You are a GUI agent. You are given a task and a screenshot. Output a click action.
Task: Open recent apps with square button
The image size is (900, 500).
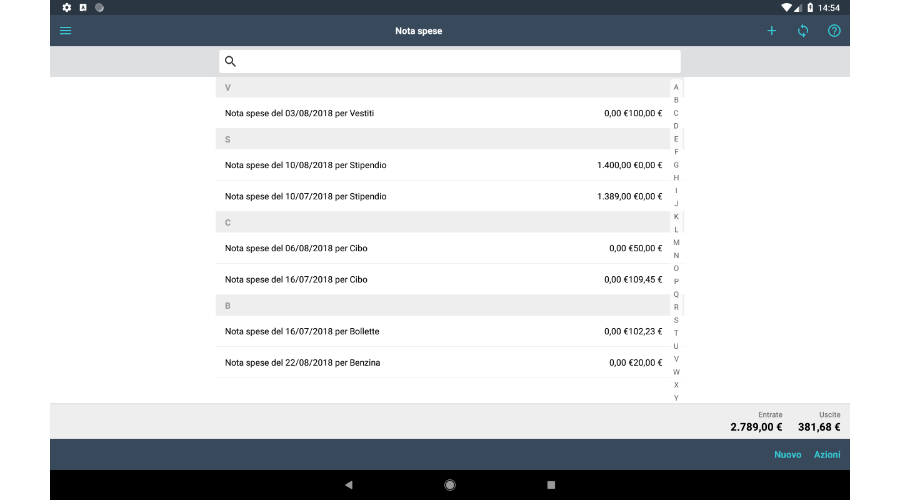point(551,485)
